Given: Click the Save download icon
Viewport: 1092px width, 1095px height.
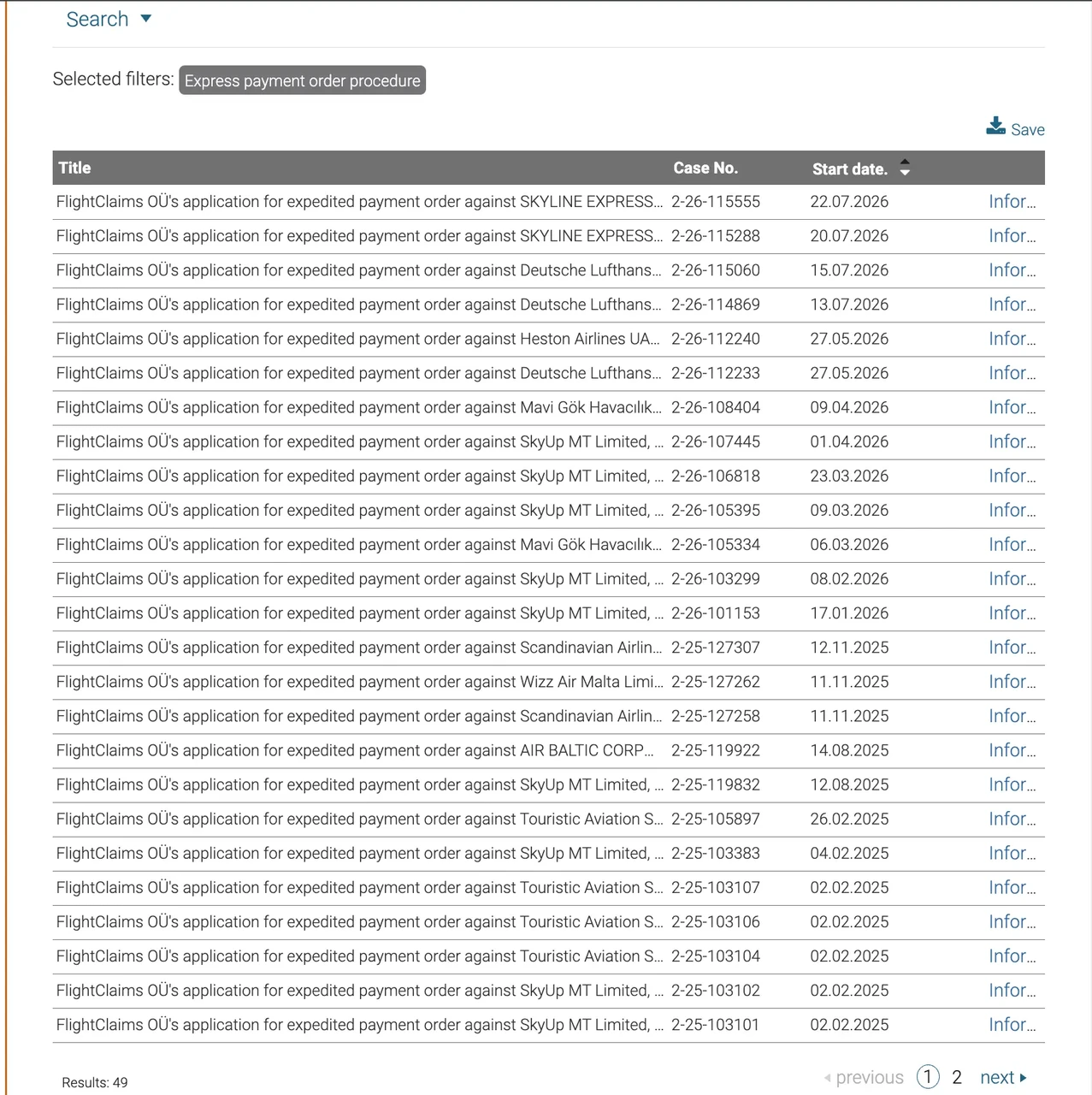Looking at the screenshot, I should [995, 127].
